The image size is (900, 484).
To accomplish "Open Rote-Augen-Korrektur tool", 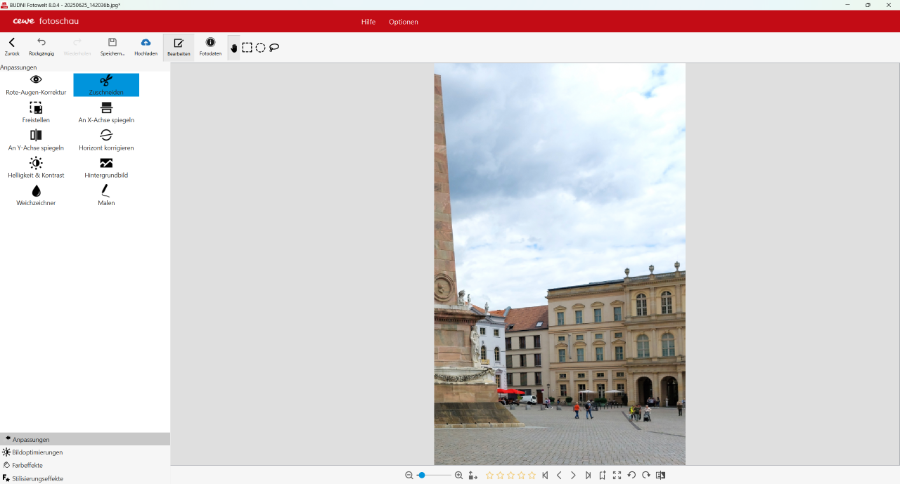I will 36,85.
